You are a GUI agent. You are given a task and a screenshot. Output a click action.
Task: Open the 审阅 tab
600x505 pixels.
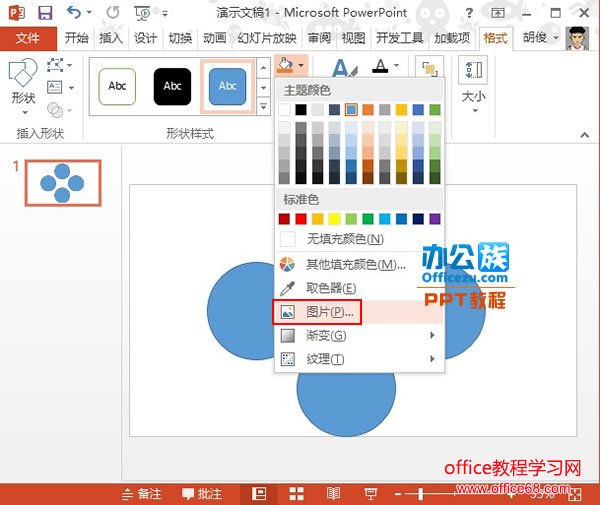(x=319, y=38)
